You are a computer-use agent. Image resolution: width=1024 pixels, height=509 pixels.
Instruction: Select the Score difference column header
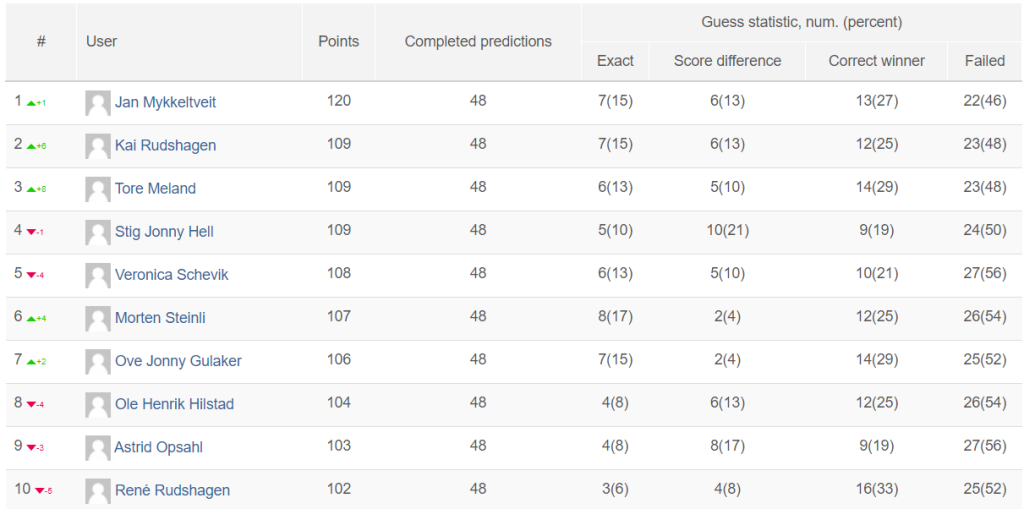point(728,61)
